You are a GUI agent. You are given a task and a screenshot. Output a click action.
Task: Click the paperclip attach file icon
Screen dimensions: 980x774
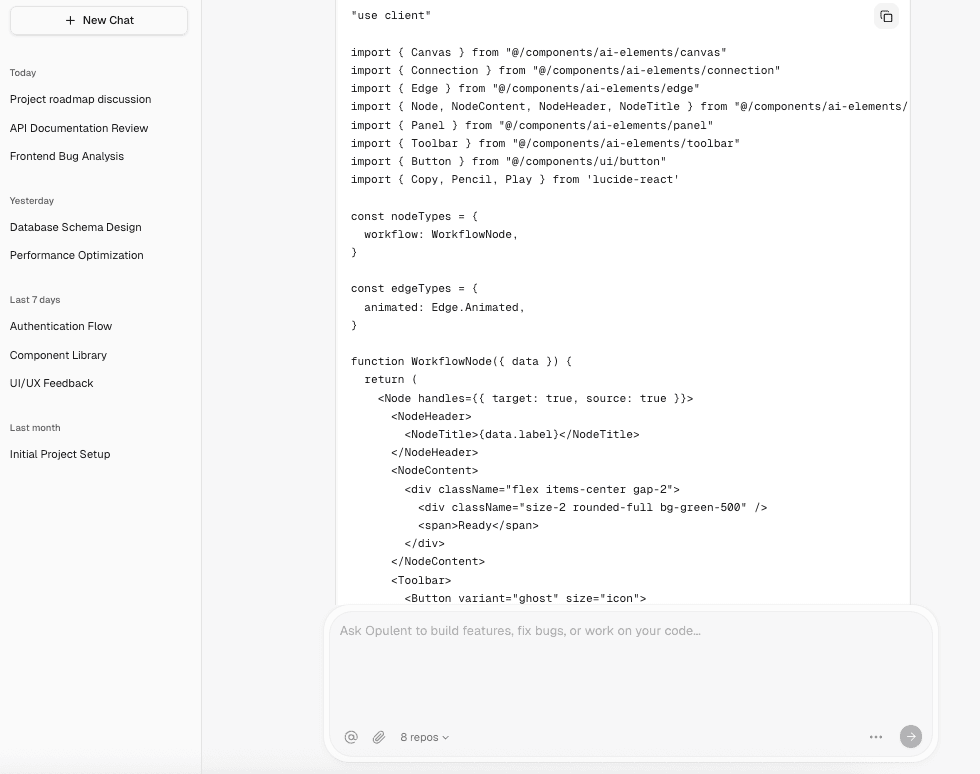pos(379,737)
